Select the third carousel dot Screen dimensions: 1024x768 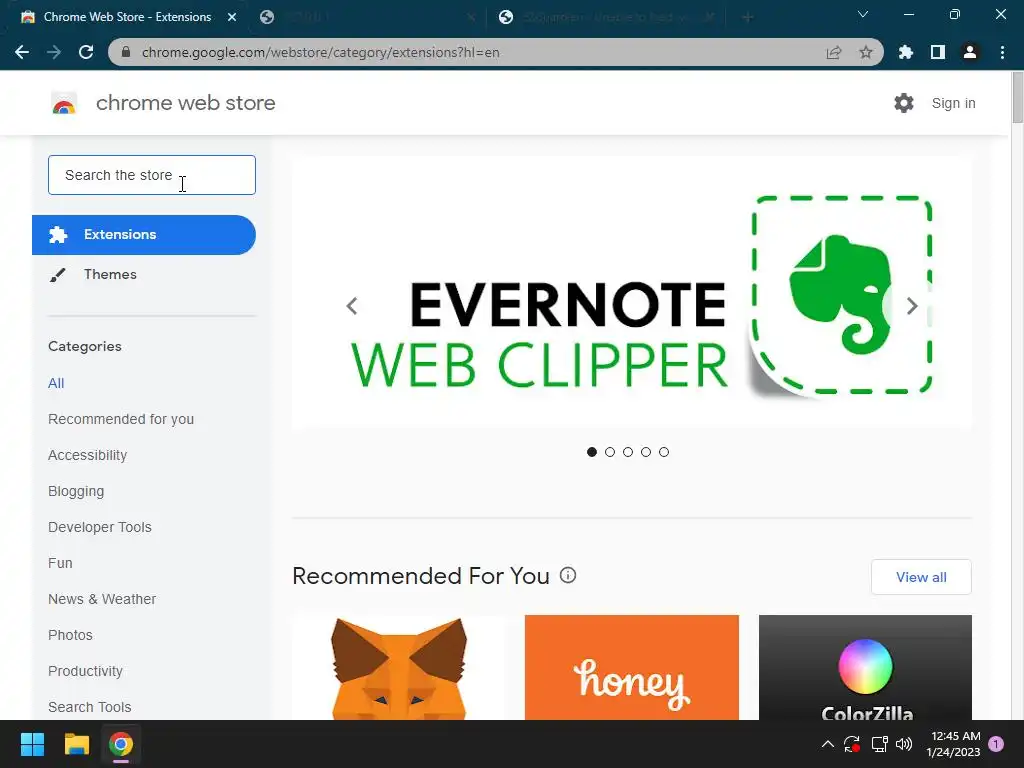pyautogui.click(x=628, y=452)
